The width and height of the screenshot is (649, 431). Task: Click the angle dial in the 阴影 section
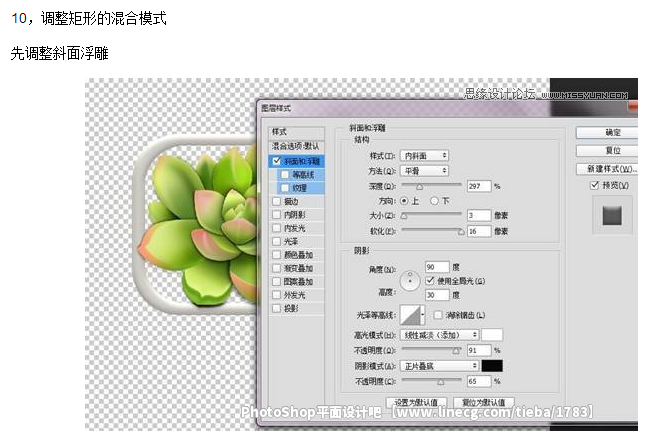point(410,281)
